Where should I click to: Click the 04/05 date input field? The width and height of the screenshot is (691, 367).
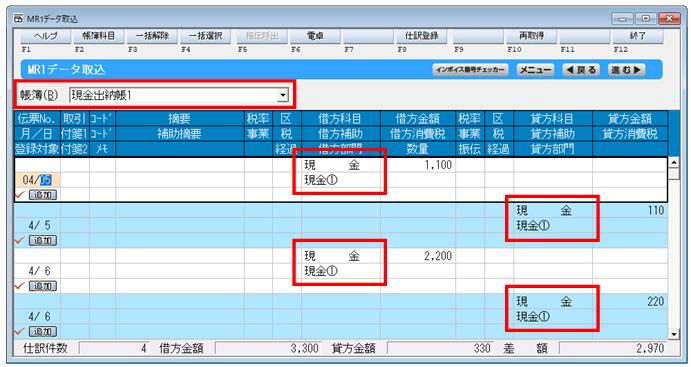click(x=37, y=180)
